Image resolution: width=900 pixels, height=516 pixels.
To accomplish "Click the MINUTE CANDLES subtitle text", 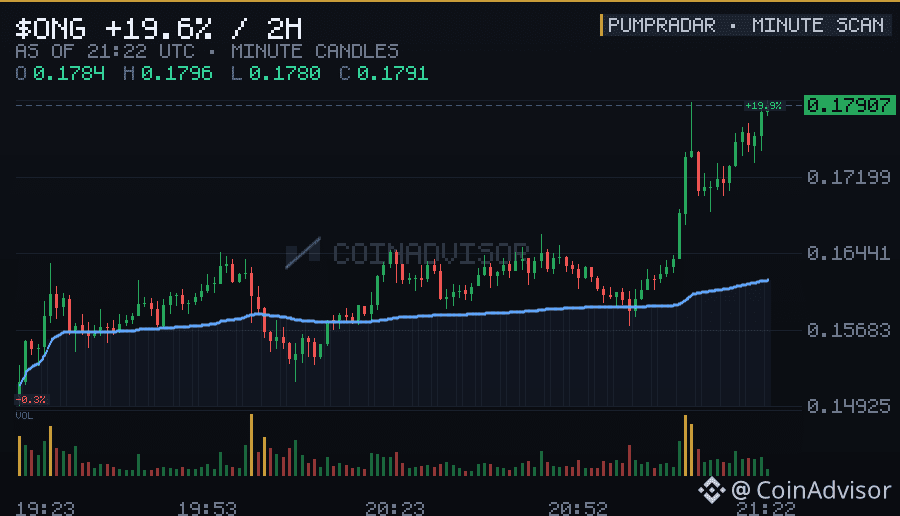I will pyautogui.click(x=315, y=52).
